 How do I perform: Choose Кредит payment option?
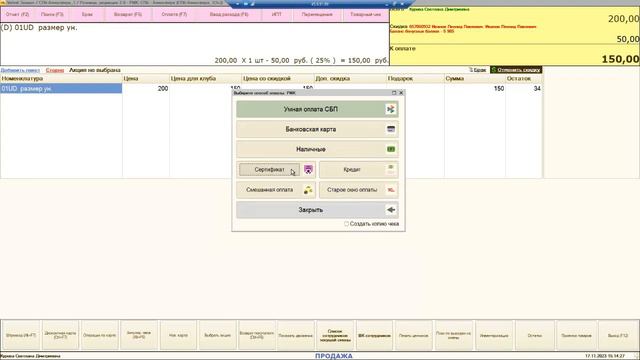358,169
